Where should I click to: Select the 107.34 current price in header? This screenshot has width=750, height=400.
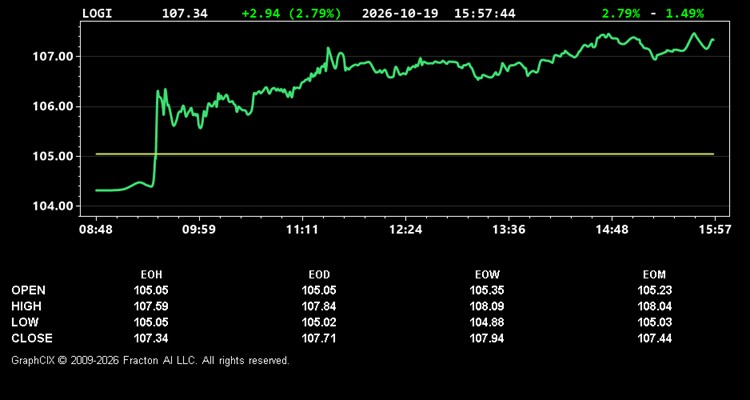coord(185,13)
